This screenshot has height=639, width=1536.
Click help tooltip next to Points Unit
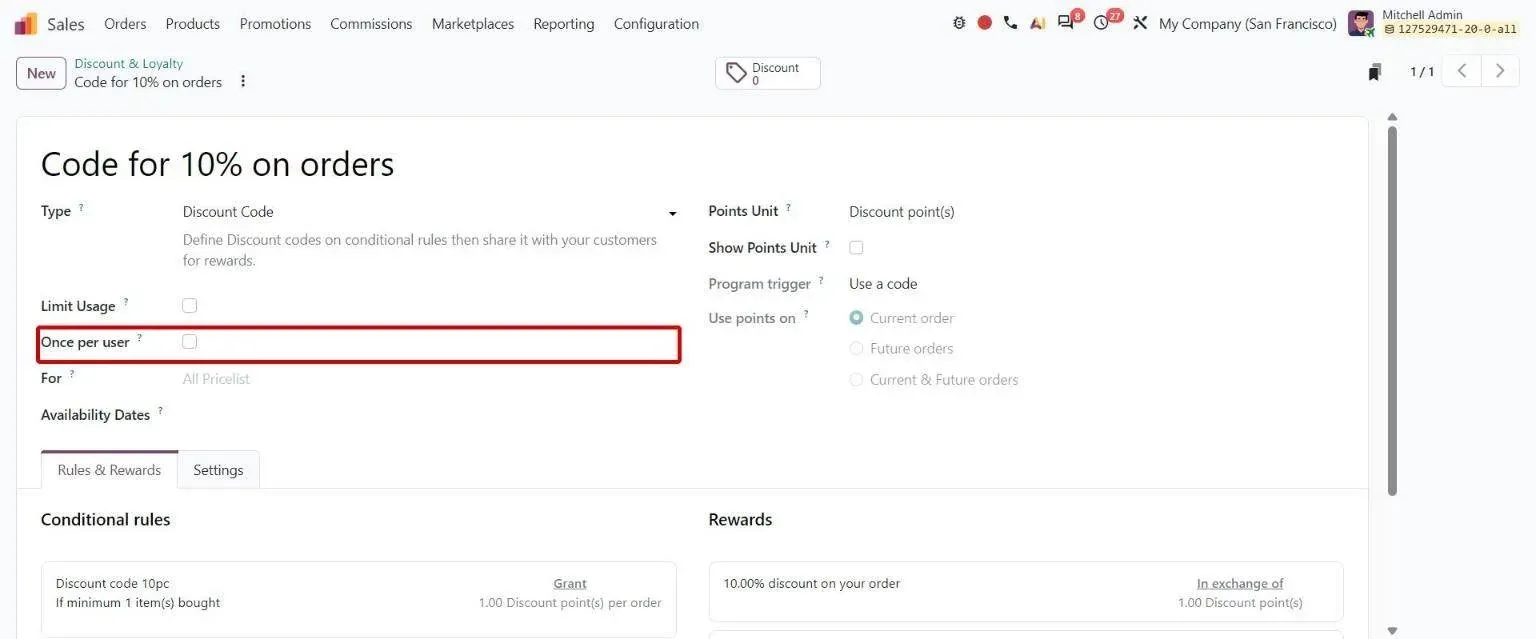[x=788, y=208]
